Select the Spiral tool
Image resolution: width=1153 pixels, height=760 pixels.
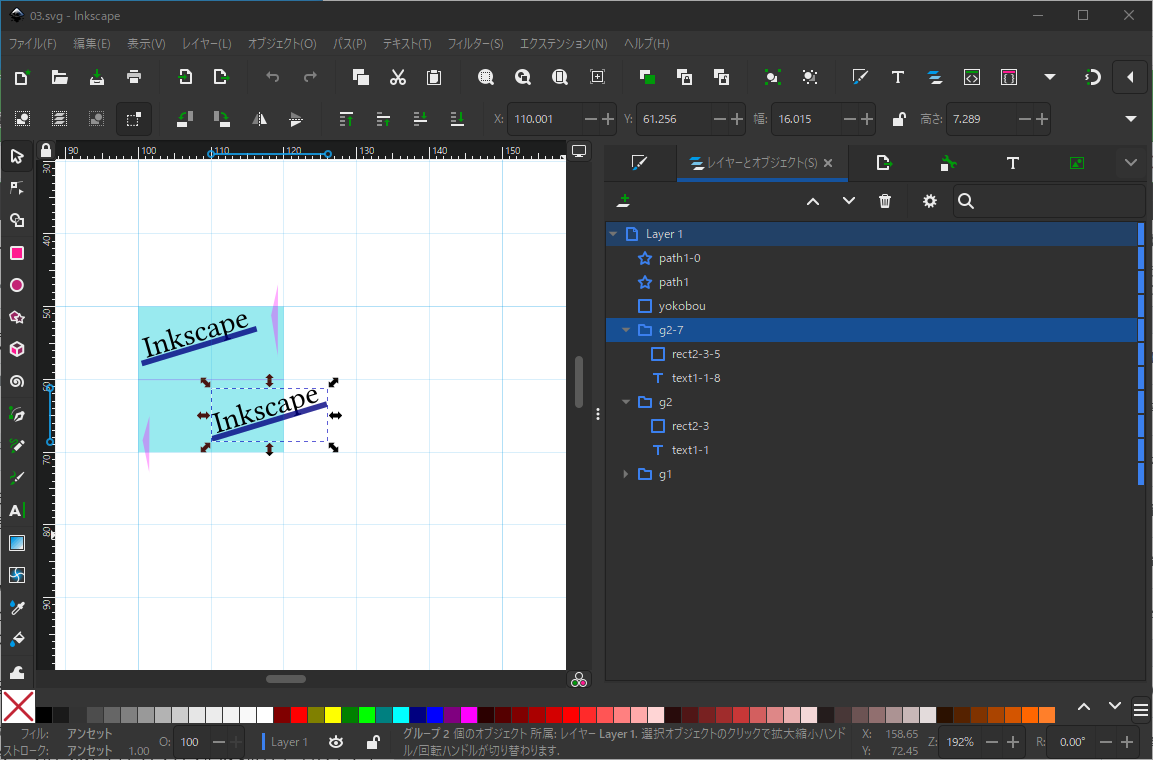pos(17,381)
